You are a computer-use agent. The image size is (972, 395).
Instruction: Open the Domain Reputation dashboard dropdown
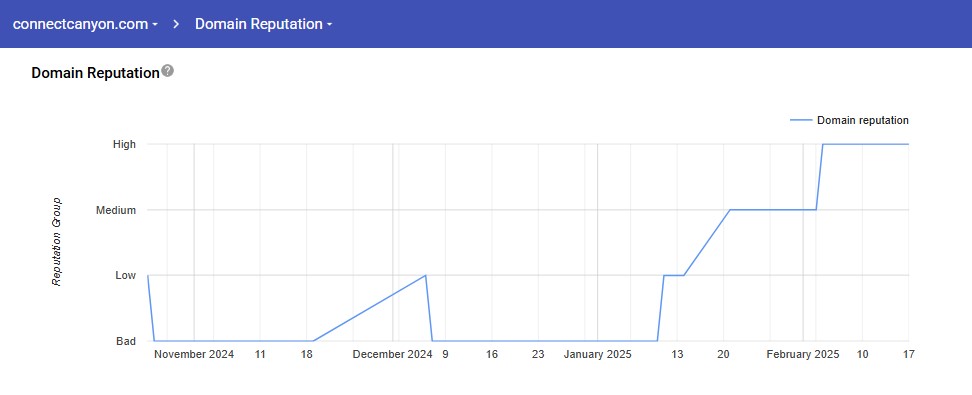pyautogui.click(x=263, y=24)
